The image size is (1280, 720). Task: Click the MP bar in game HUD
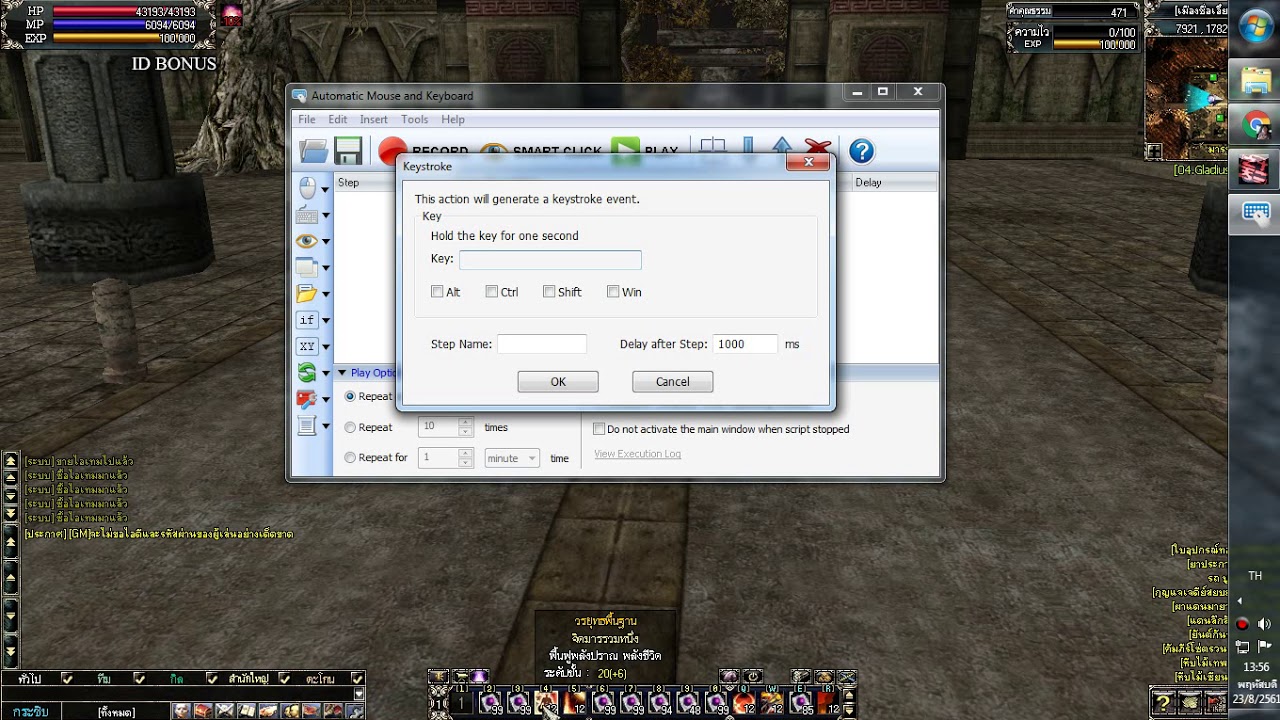tap(124, 25)
